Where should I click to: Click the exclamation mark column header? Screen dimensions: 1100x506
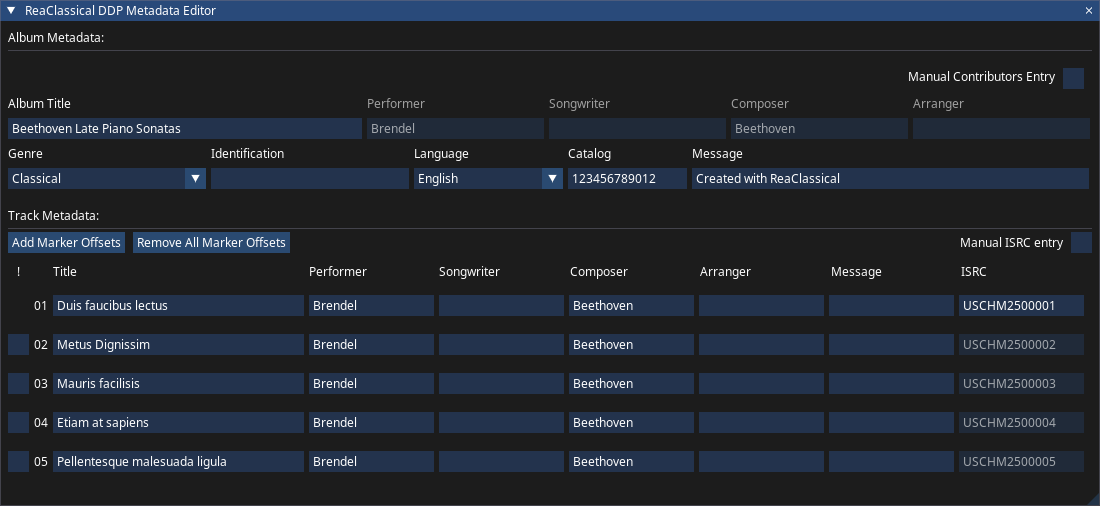pos(18,272)
